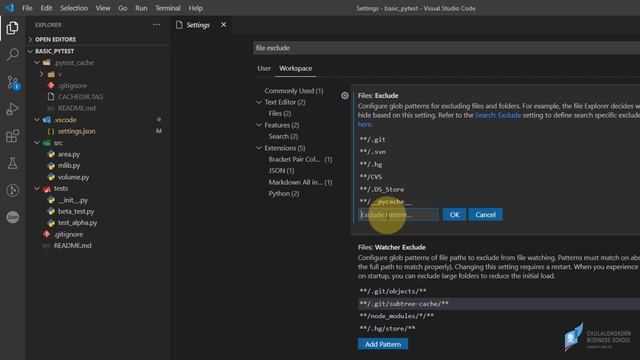Open the View menu
640x360 pixels.
pyautogui.click(x=103, y=8)
